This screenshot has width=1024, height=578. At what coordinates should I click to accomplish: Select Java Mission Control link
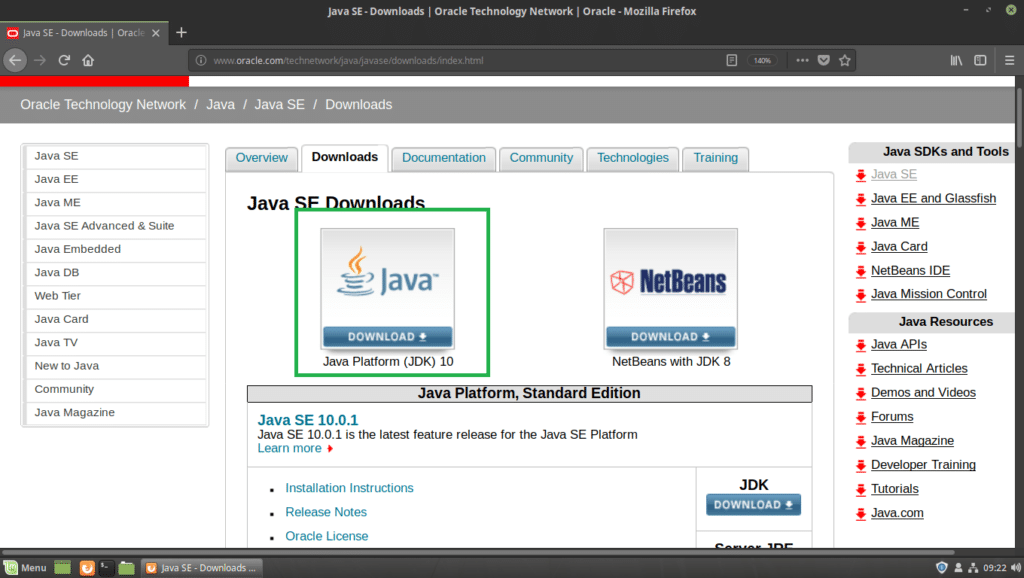(x=929, y=294)
